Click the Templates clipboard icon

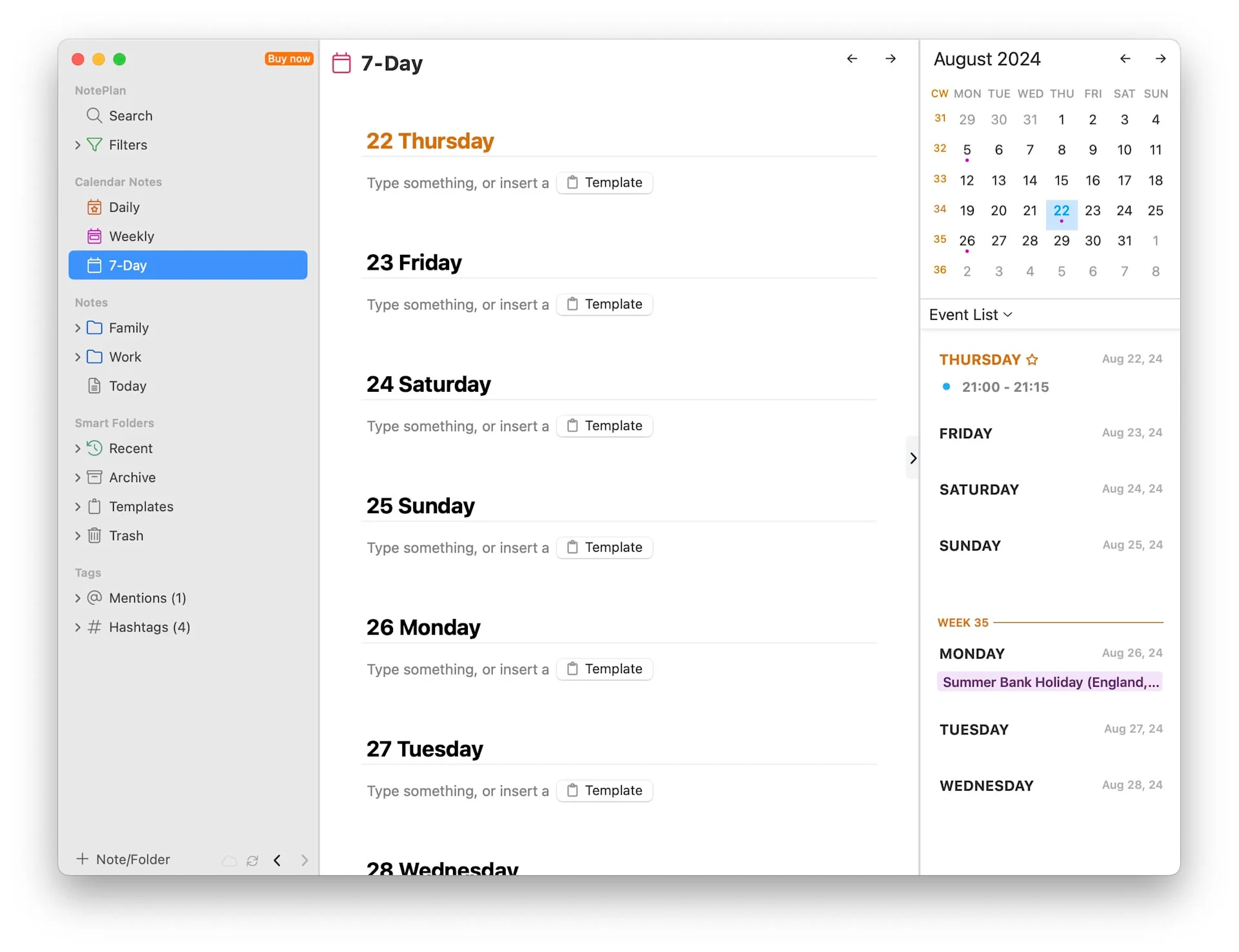(95, 506)
